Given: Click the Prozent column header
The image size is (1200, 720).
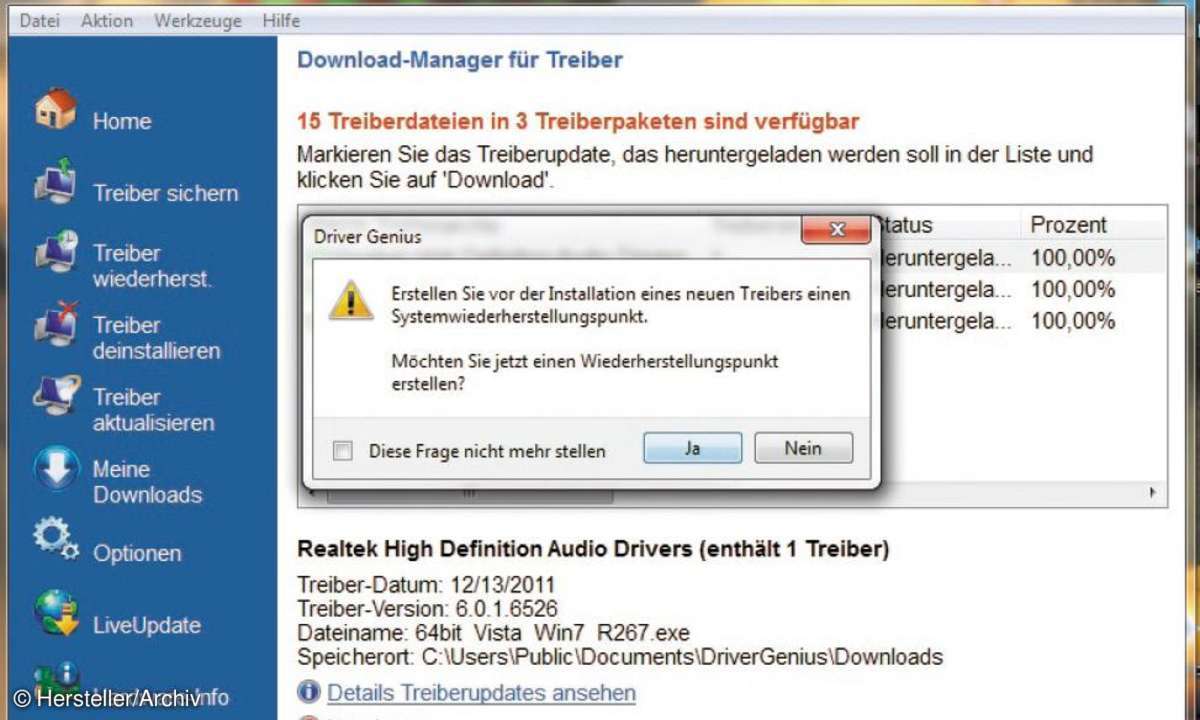Looking at the screenshot, I should [1094, 225].
